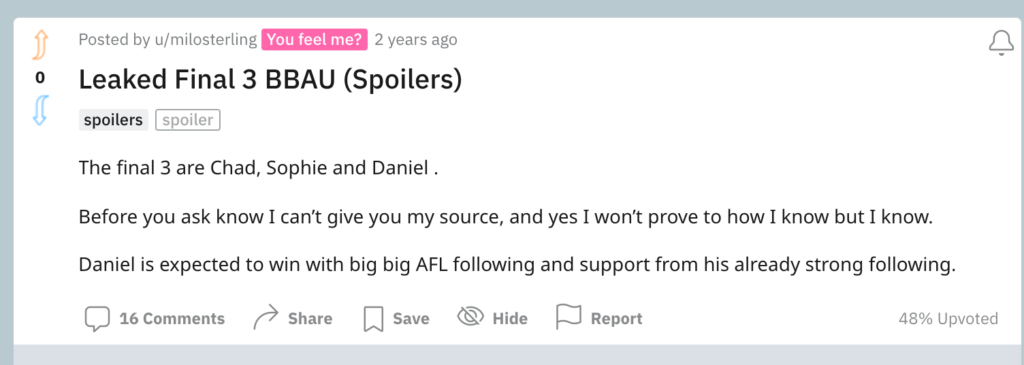
Task: Open the '2 years ago' timestamp link
Action: coord(416,39)
